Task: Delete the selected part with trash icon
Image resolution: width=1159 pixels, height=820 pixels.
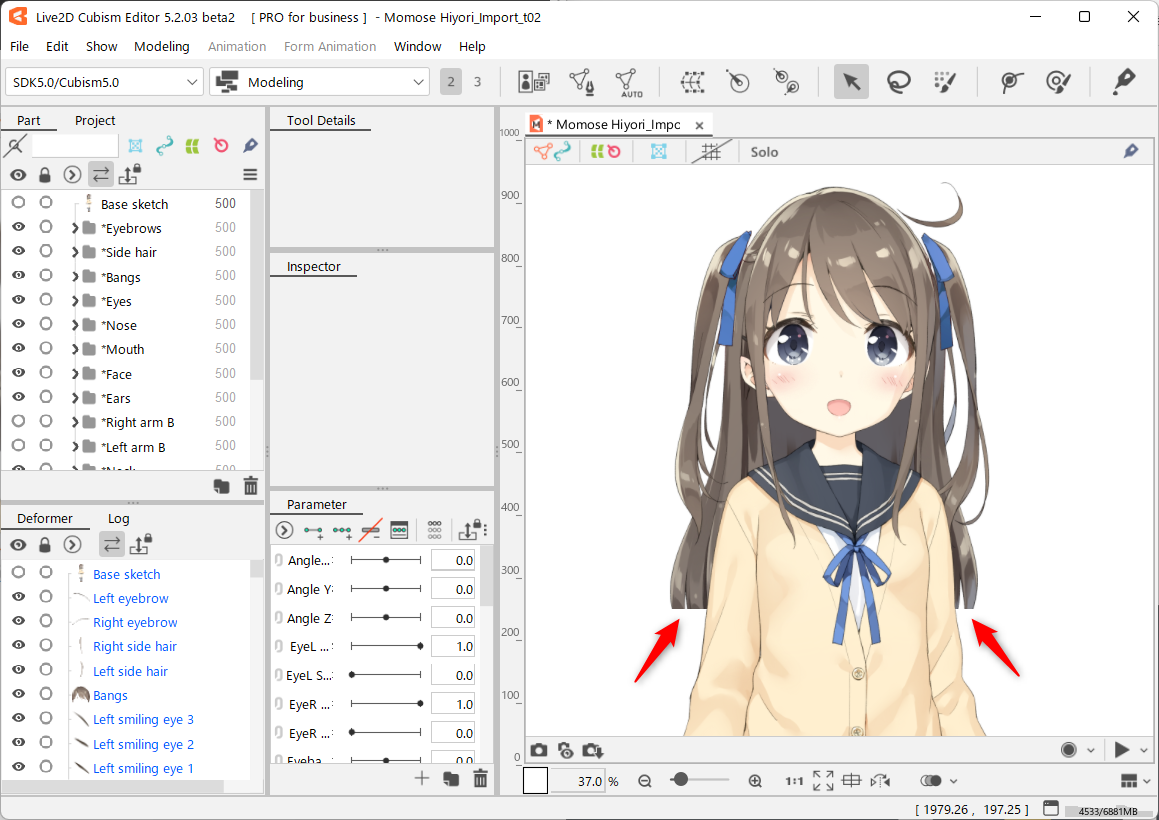Action: click(x=250, y=486)
